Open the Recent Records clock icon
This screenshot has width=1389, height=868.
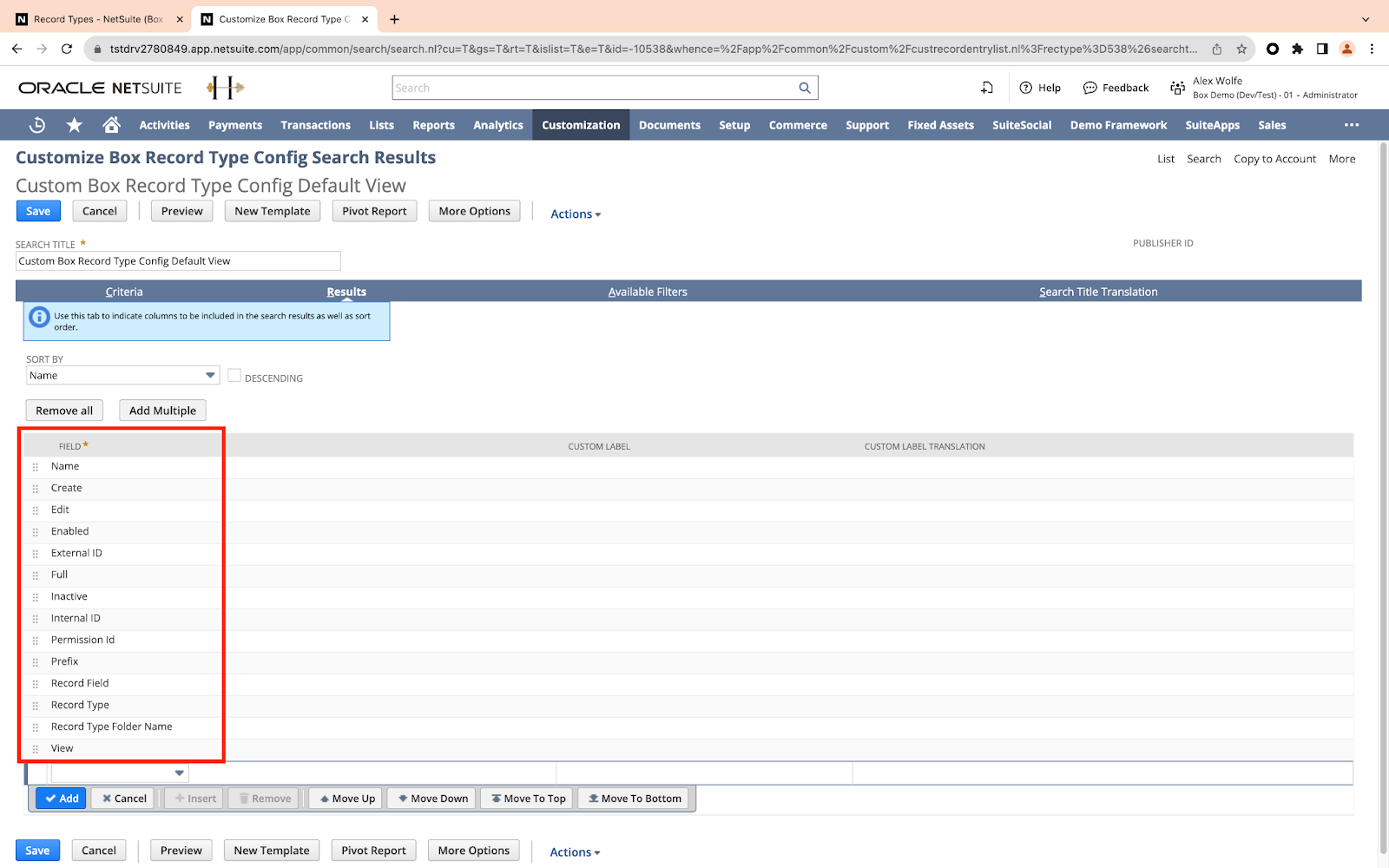37,125
